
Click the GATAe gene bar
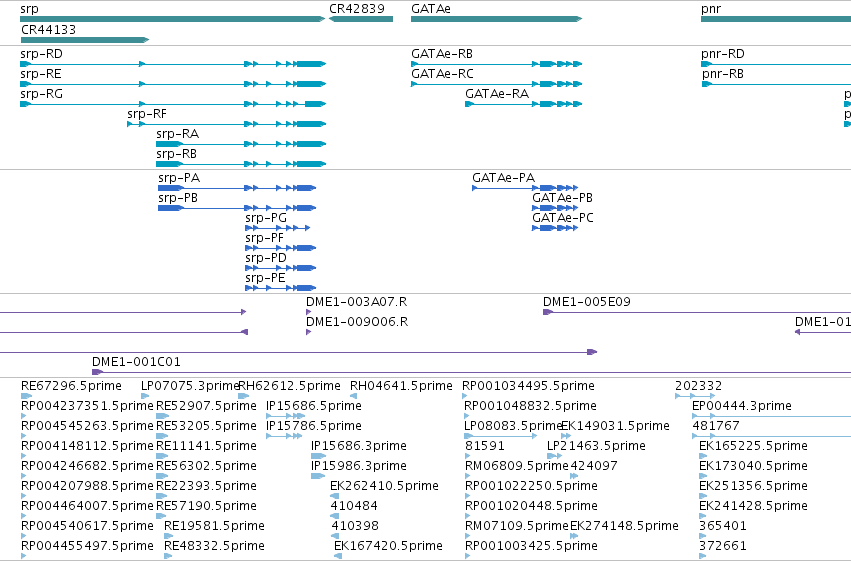(497, 19)
